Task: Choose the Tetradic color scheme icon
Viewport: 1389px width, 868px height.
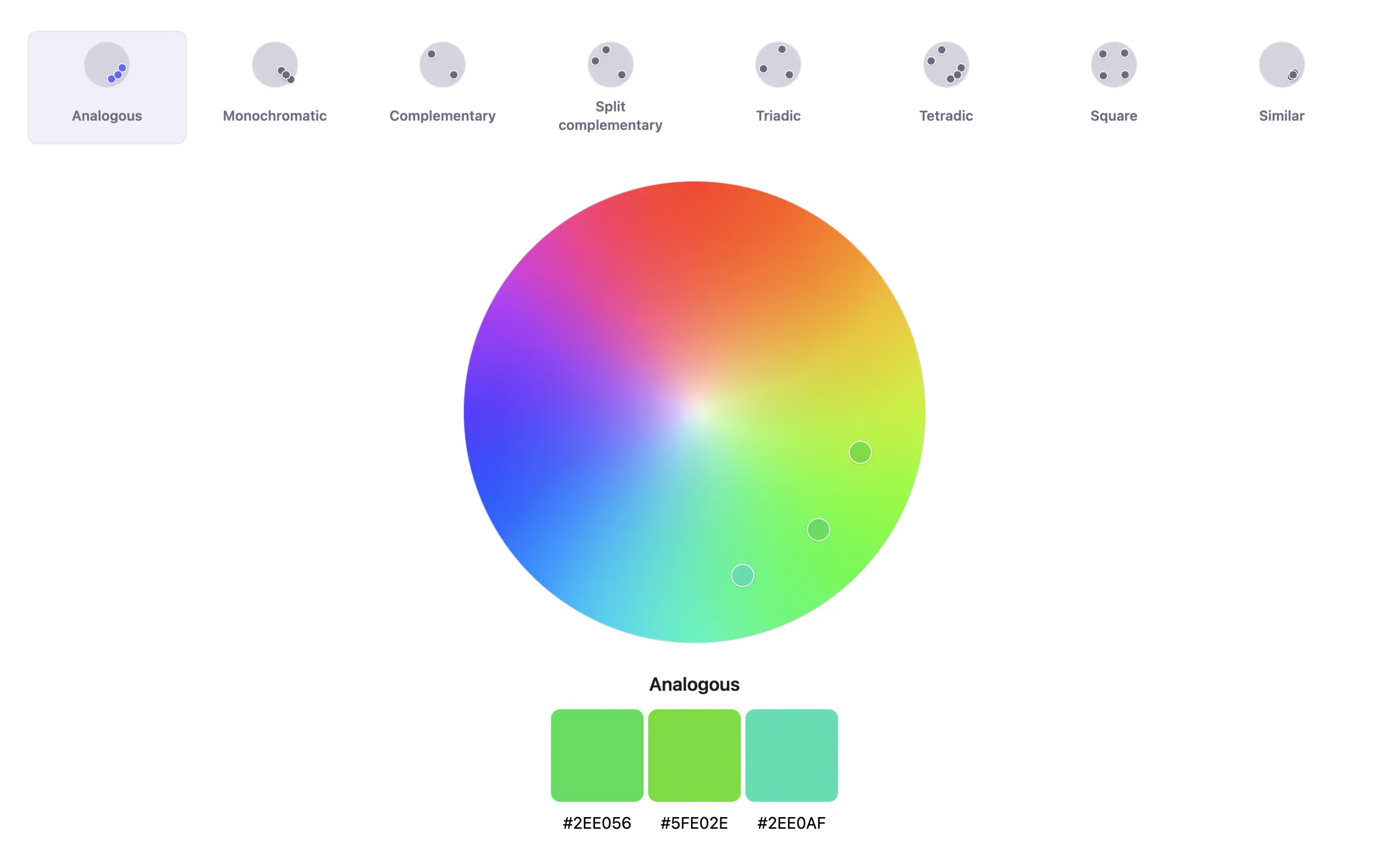Action: click(x=946, y=64)
